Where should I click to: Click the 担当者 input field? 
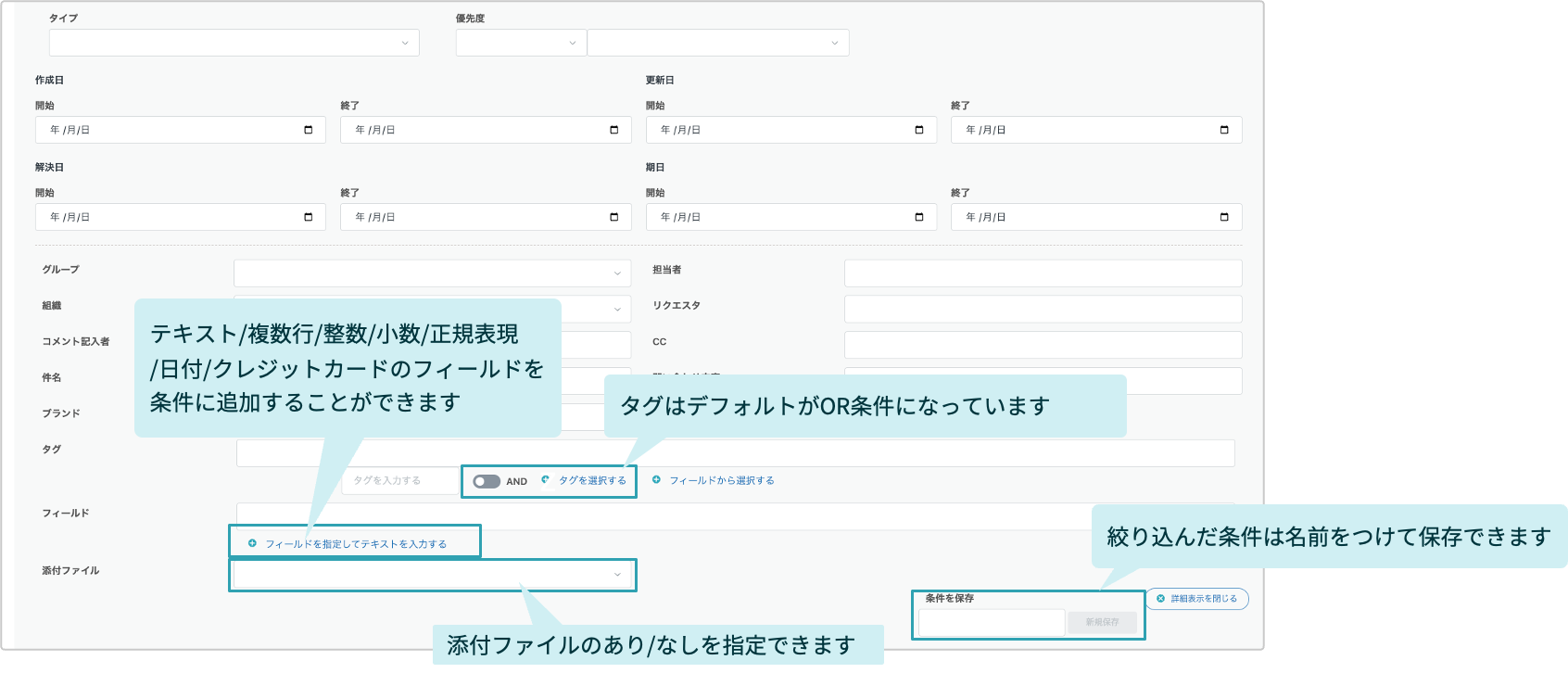pyautogui.click(x=1043, y=273)
